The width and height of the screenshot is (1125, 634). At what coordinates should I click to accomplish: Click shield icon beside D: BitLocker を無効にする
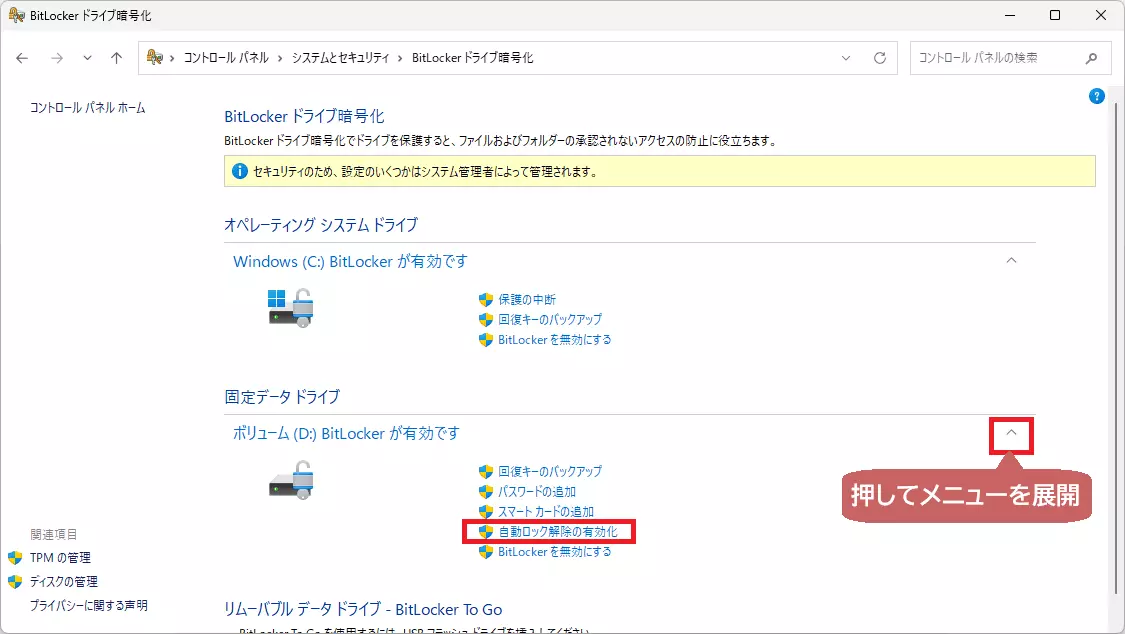[x=486, y=552]
